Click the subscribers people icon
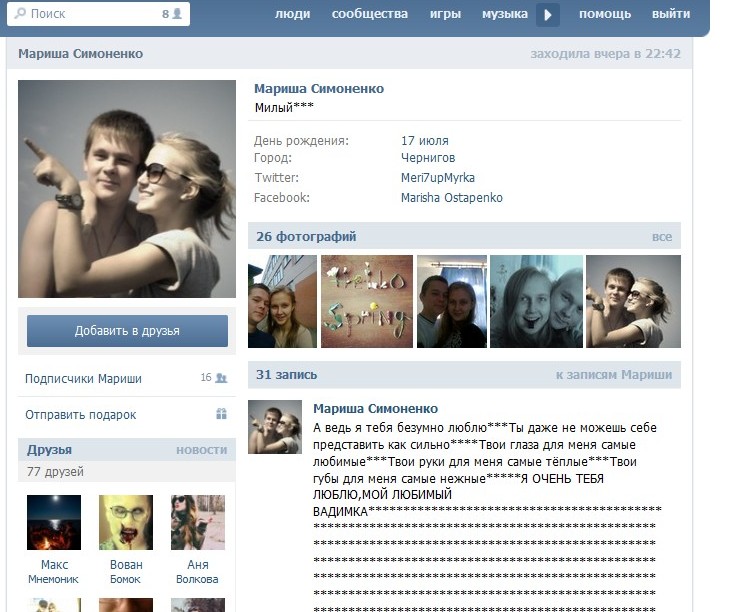Image resolution: width=751 pixels, height=612 pixels. click(220, 379)
